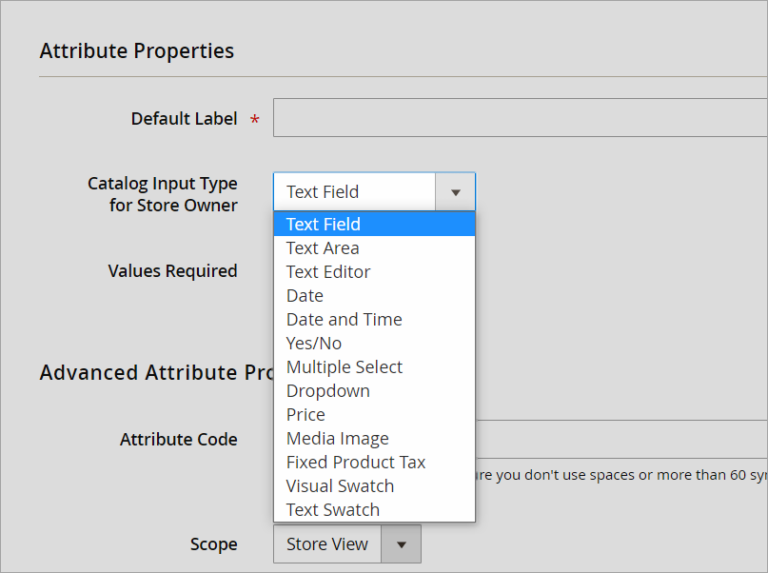This screenshot has width=768, height=573.
Task: Click the Scope dropdown arrow button
Action: click(401, 545)
